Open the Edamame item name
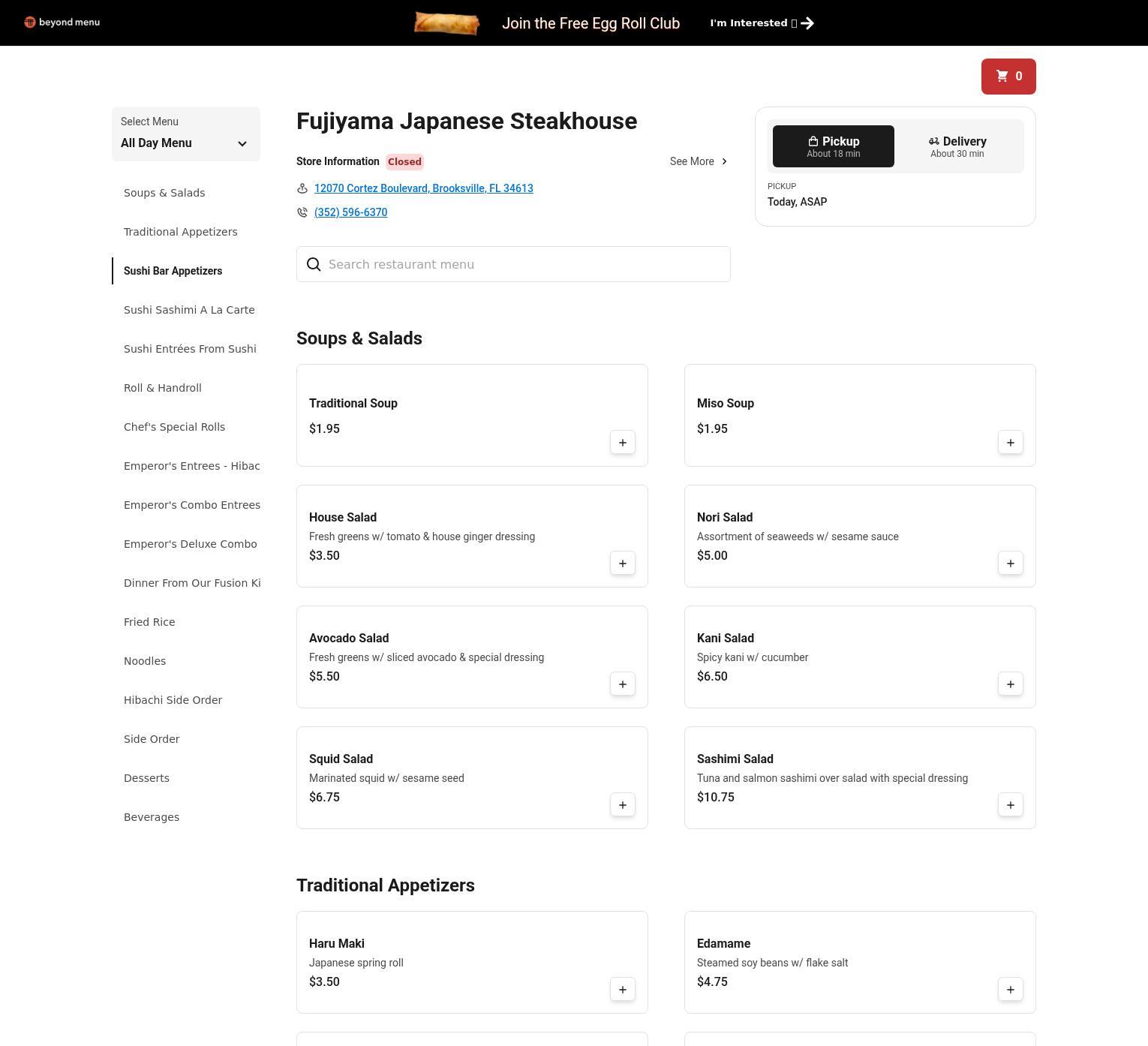1148x1046 pixels. (724, 944)
